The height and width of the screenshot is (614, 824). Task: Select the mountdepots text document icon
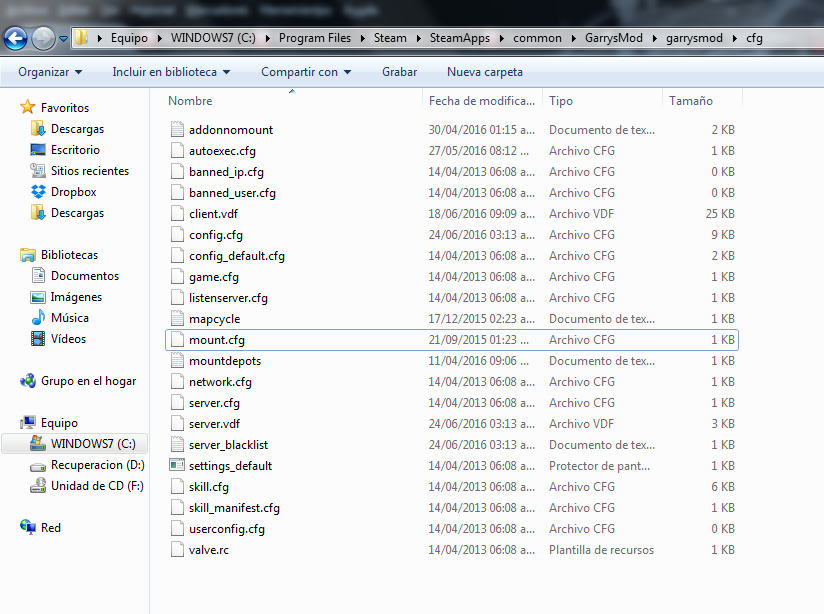pos(177,361)
